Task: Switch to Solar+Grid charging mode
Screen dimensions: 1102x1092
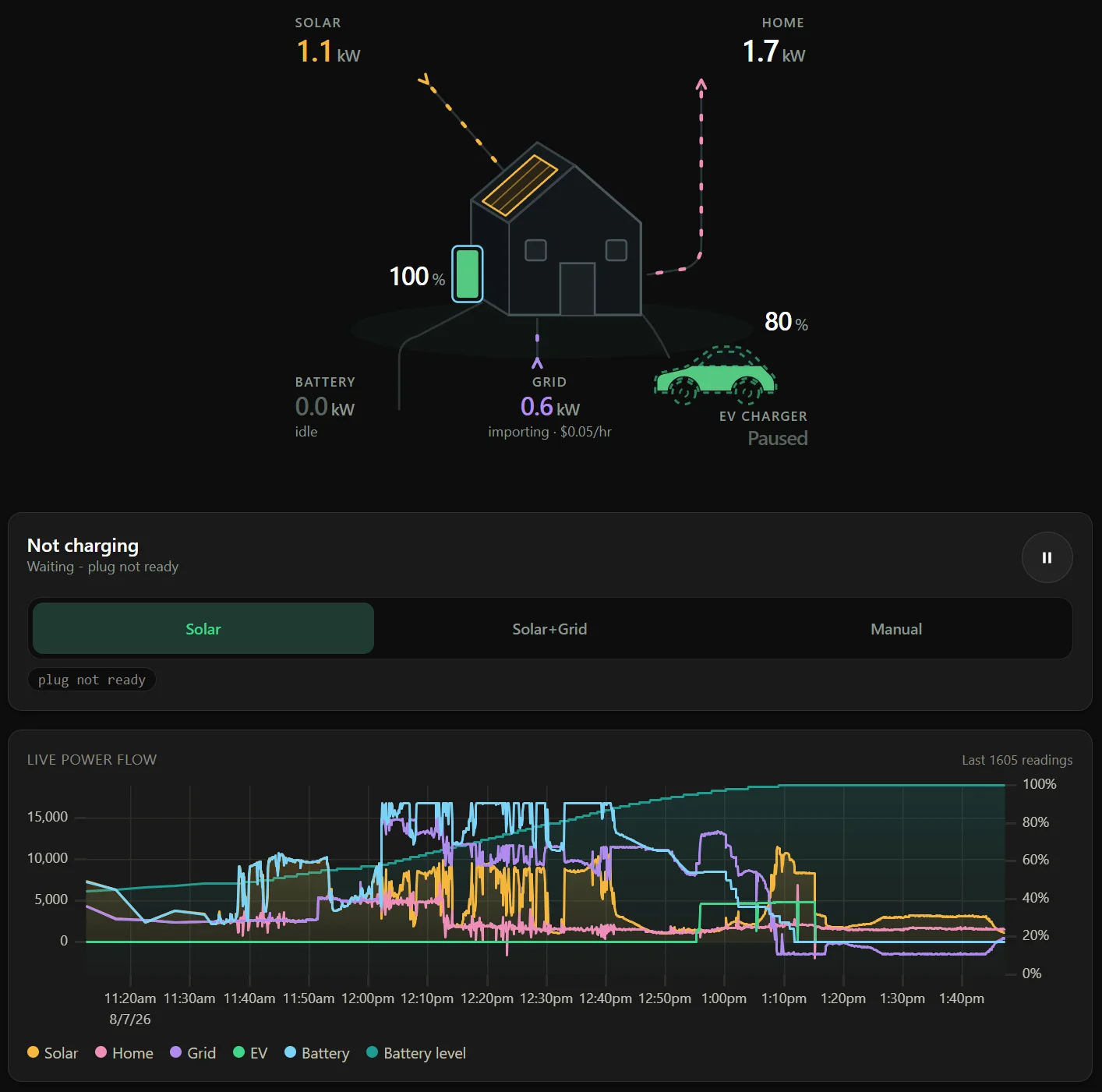Action: coord(549,628)
